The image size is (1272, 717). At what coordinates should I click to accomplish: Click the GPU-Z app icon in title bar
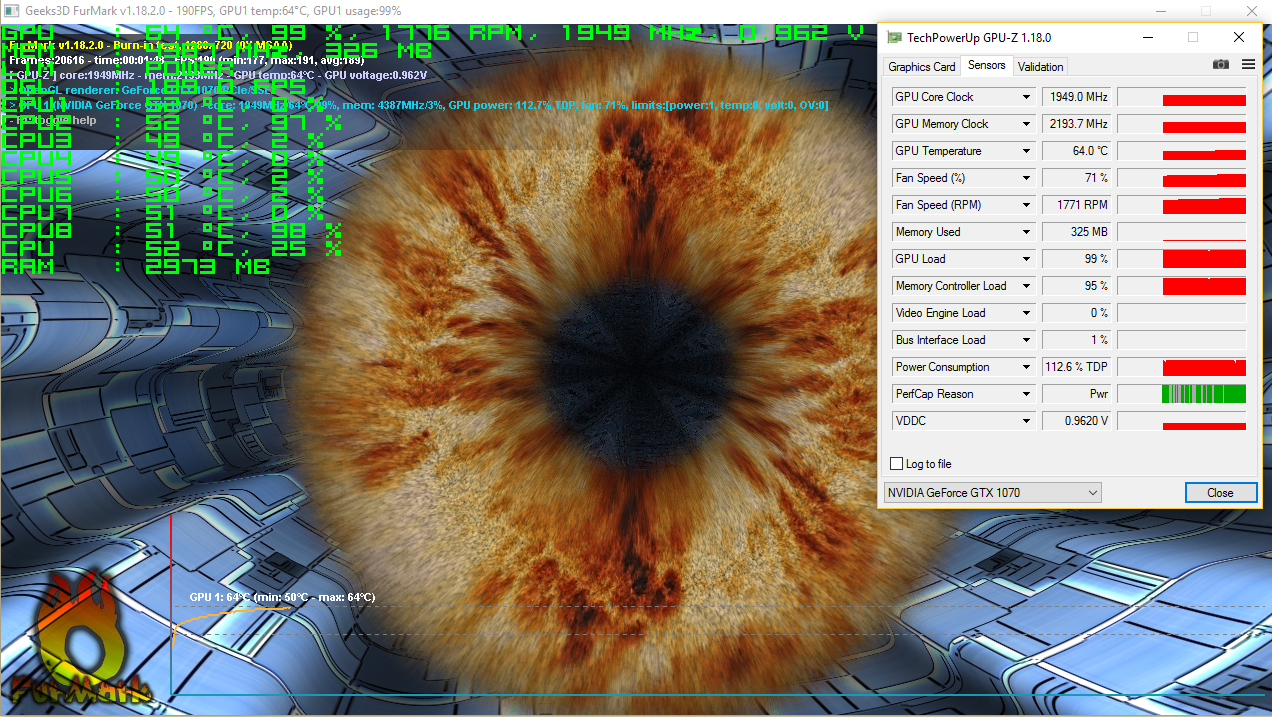(894, 37)
